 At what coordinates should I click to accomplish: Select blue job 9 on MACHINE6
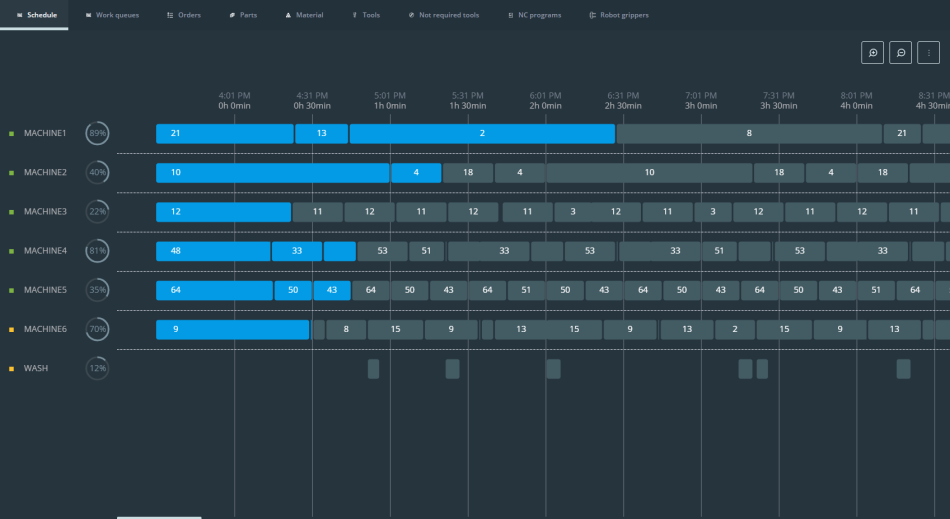pyautogui.click(x=232, y=330)
